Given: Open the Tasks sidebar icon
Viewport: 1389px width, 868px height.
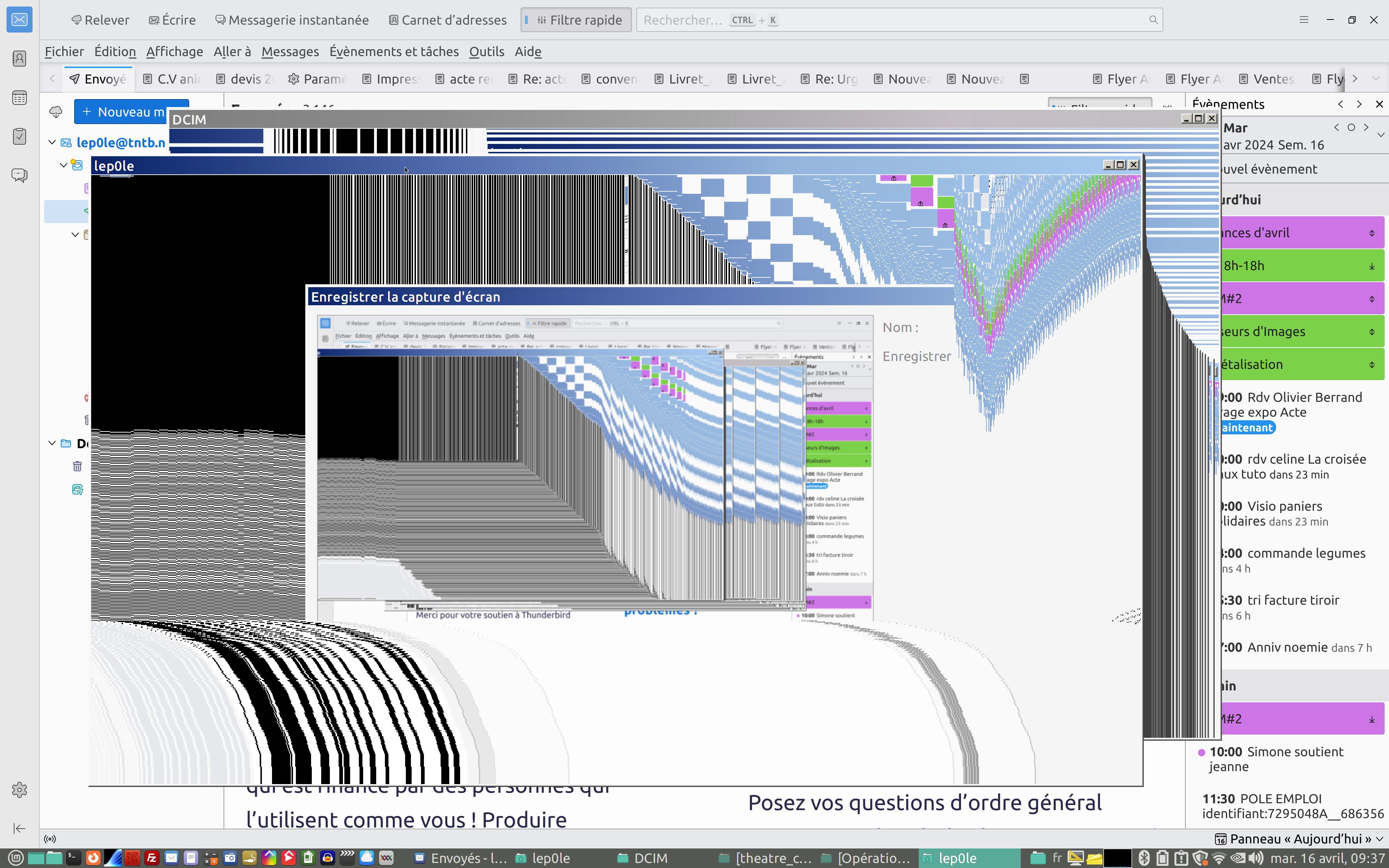Looking at the screenshot, I should coord(20,136).
